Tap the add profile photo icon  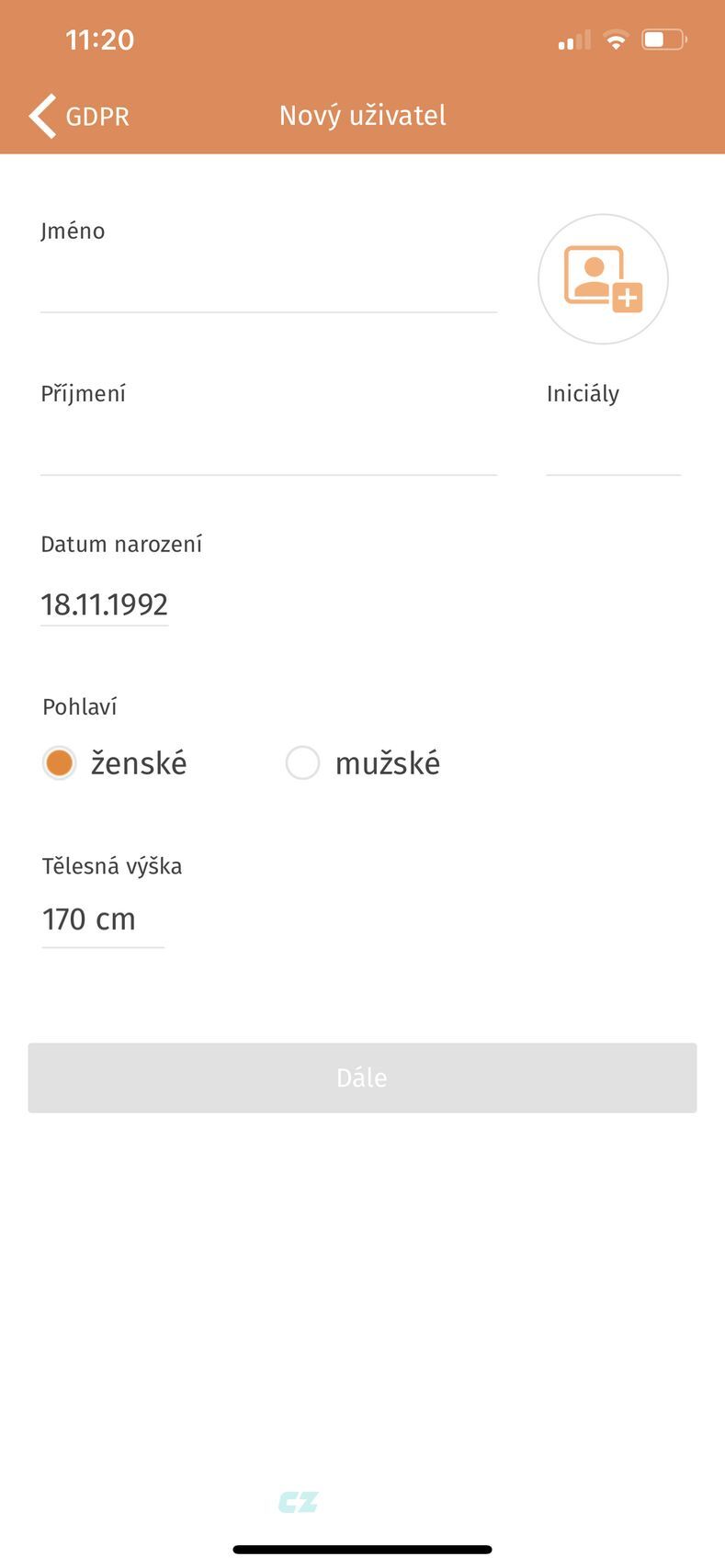pos(603,279)
